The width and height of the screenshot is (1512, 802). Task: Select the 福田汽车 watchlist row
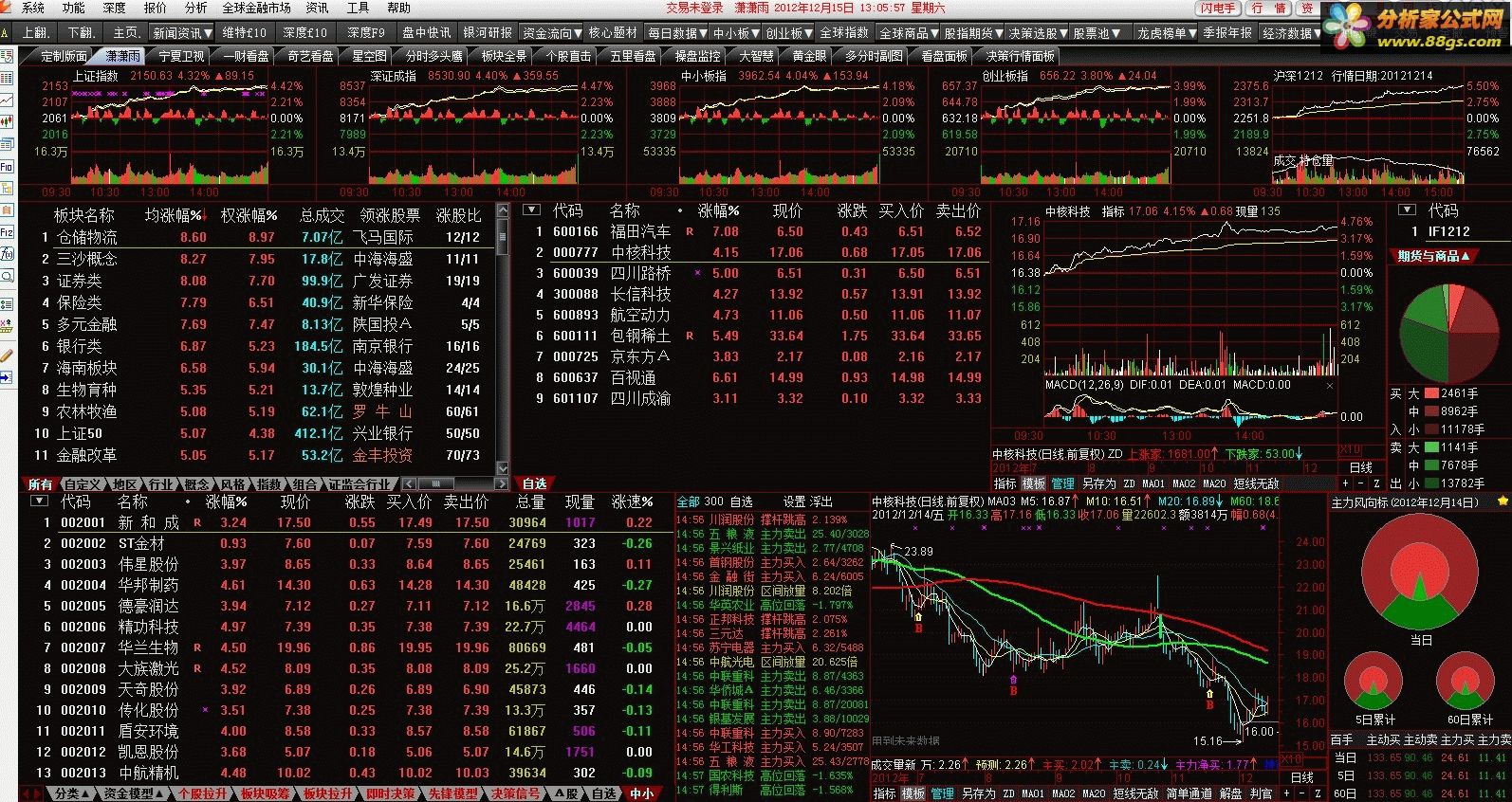[x=755, y=231]
